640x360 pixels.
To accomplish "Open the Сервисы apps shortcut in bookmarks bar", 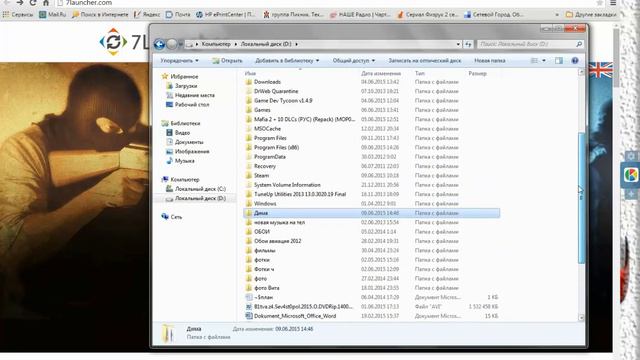I will point(18,14).
